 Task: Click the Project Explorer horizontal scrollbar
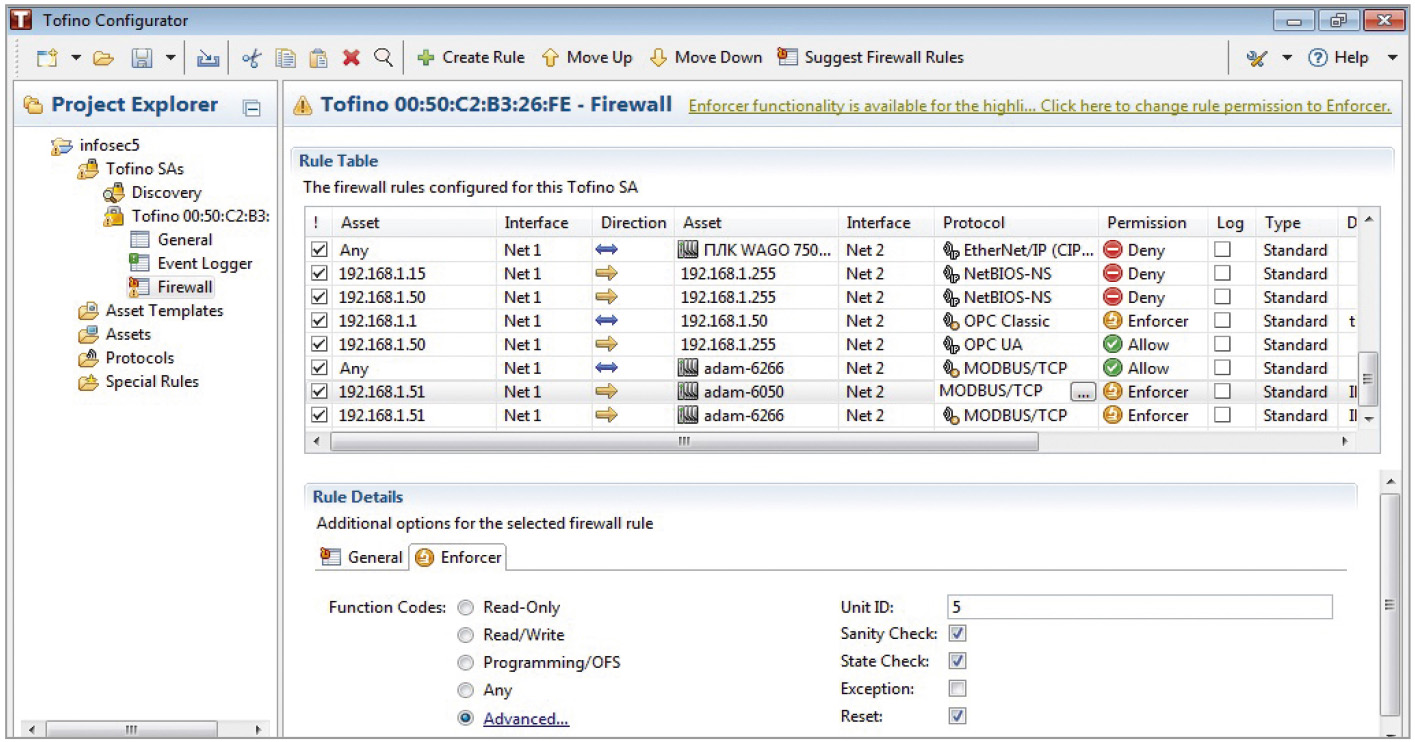pyautogui.click(x=131, y=730)
